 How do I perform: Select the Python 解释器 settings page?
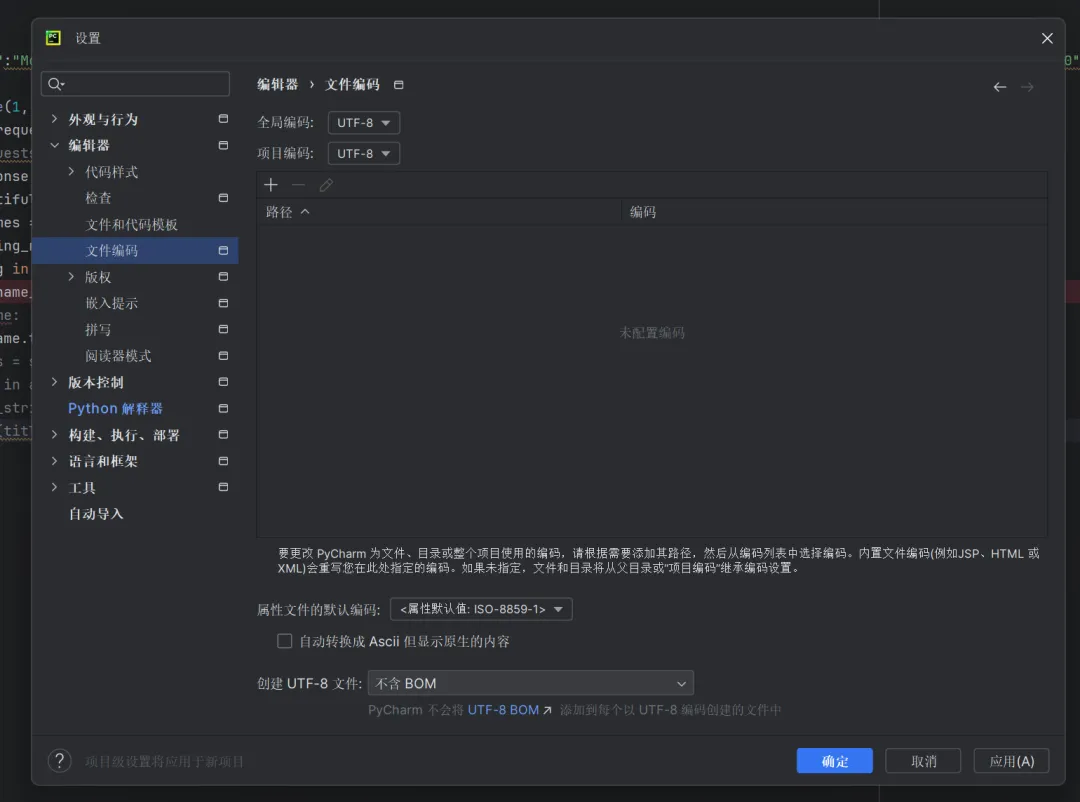(x=115, y=409)
